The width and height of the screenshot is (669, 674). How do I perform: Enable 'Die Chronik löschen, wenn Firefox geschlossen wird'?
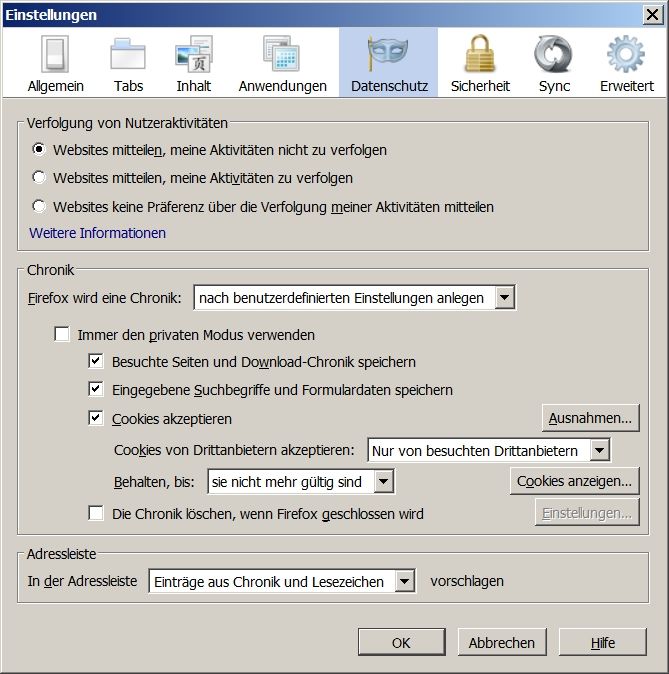96,514
